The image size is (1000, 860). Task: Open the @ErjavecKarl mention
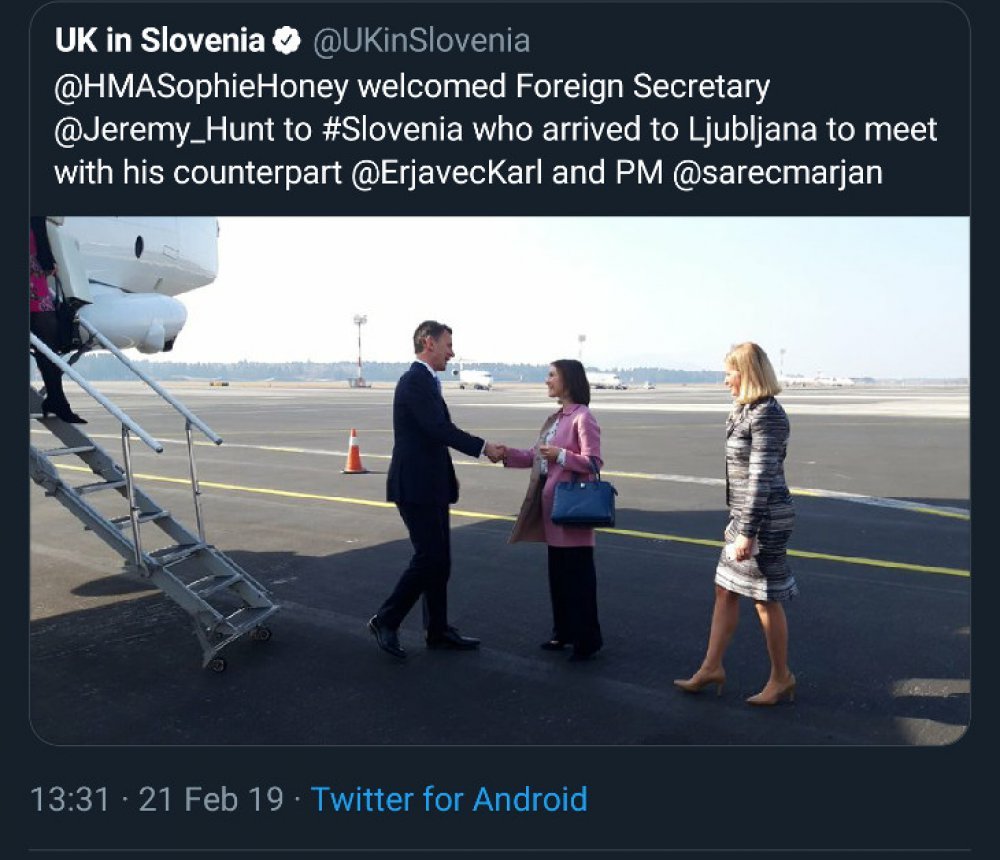coord(447,173)
